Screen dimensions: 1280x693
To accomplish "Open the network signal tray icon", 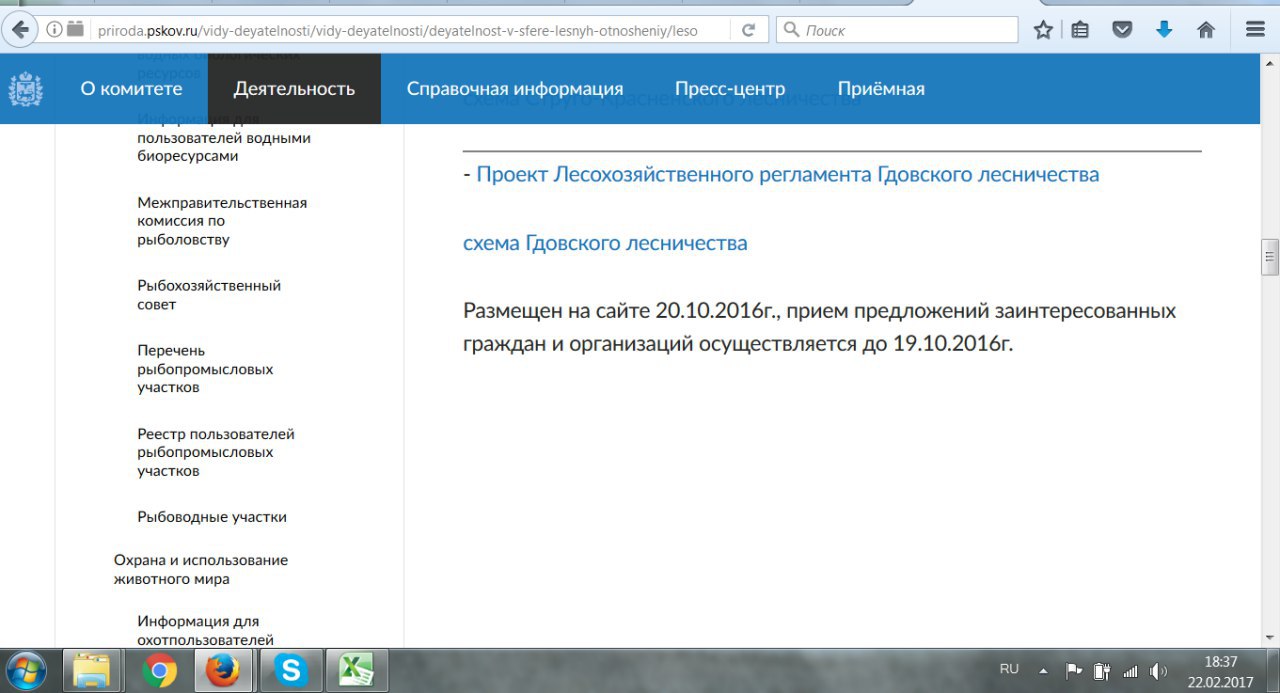I will (x=1131, y=671).
